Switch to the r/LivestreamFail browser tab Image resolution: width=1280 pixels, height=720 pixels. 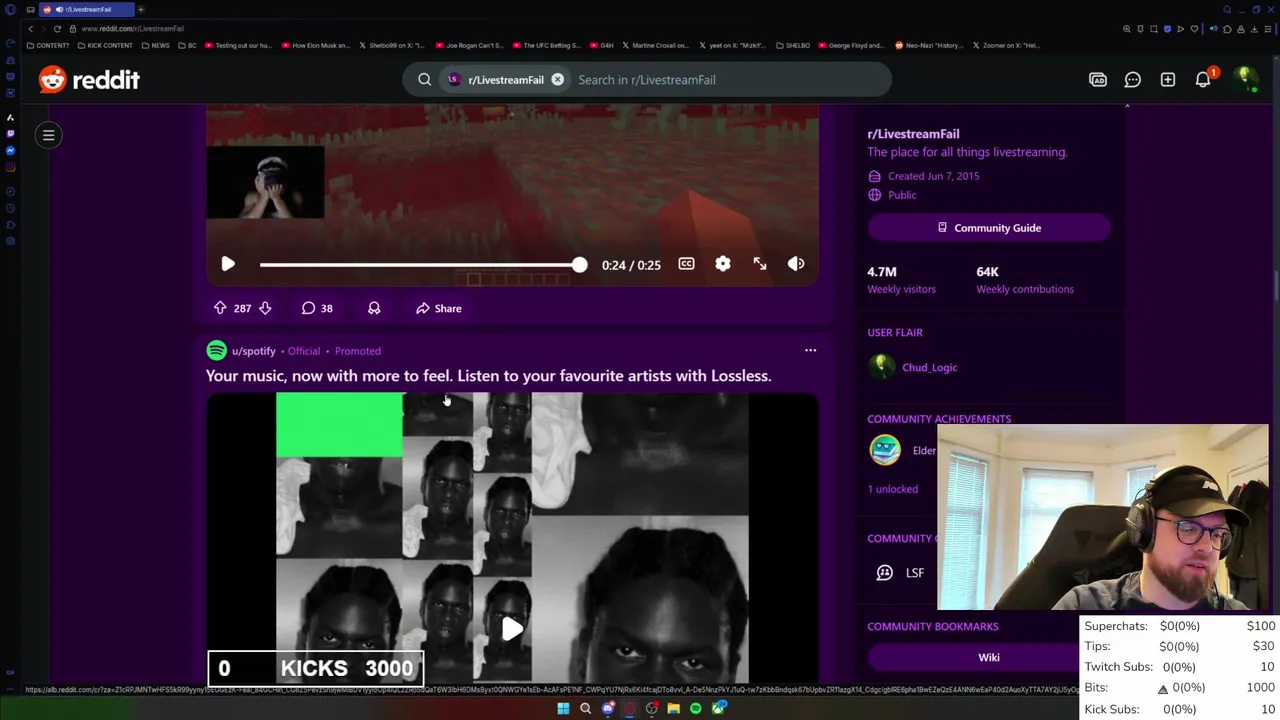tap(88, 9)
